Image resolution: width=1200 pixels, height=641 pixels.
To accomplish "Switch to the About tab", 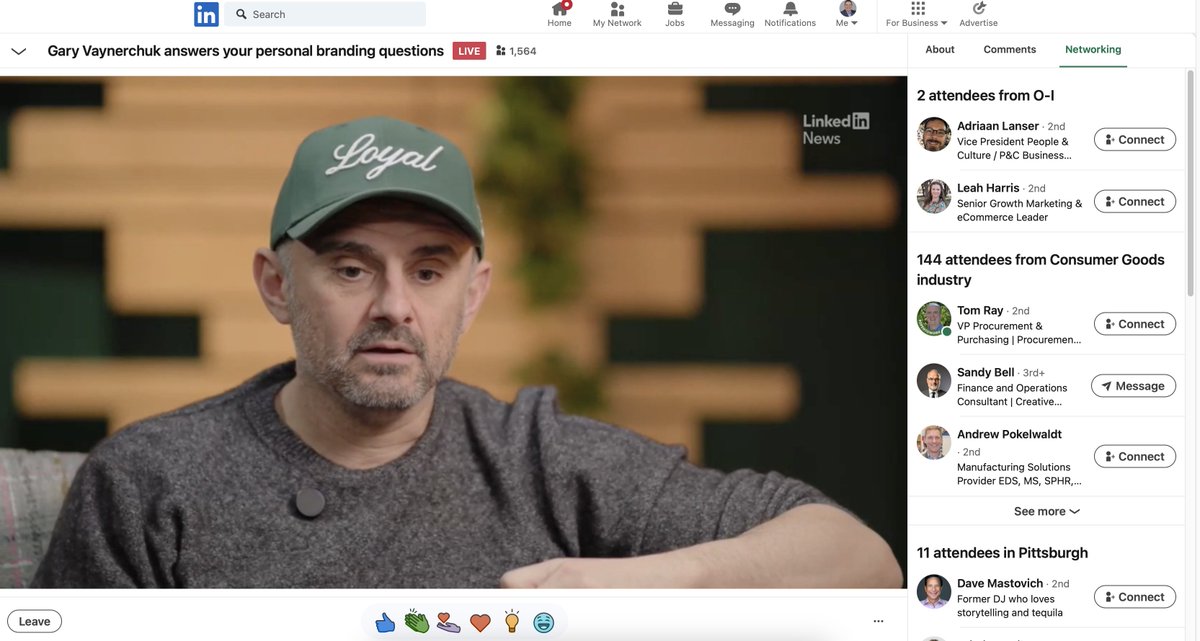I will pyautogui.click(x=940, y=49).
